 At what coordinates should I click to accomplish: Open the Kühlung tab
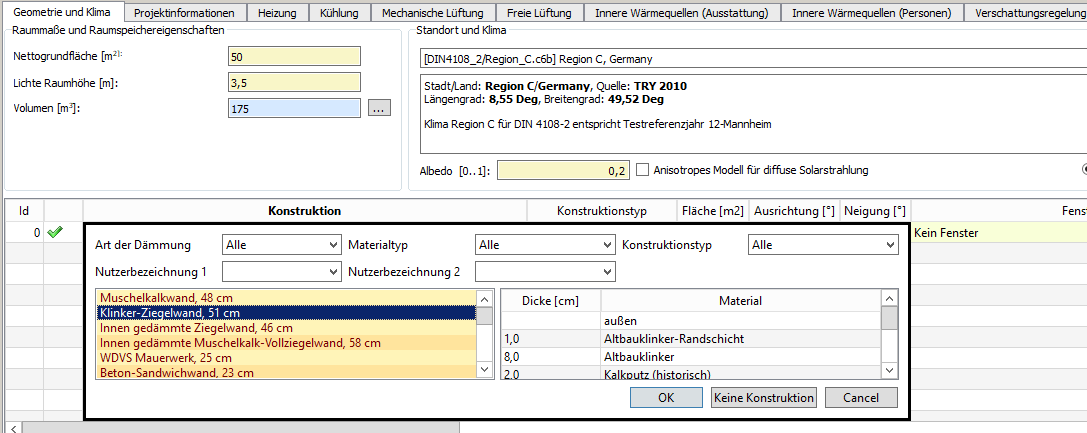[340, 12]
